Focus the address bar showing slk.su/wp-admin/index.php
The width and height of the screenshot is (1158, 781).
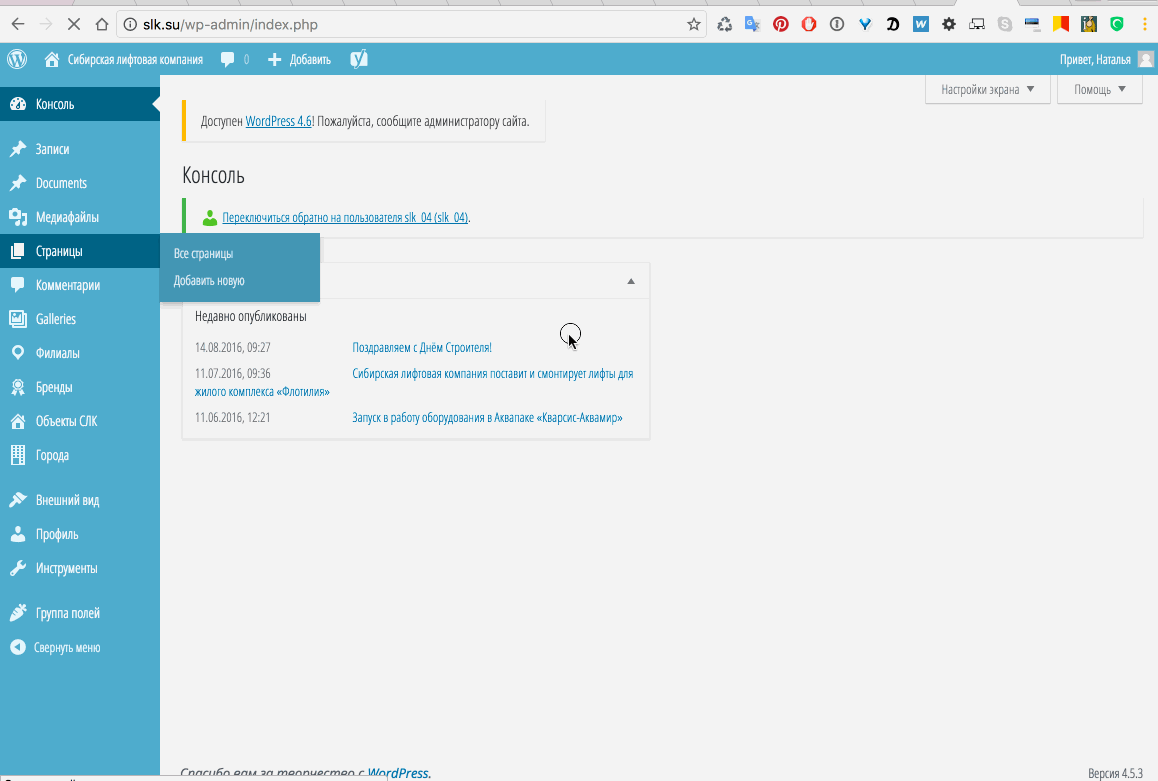coord(411,24)
